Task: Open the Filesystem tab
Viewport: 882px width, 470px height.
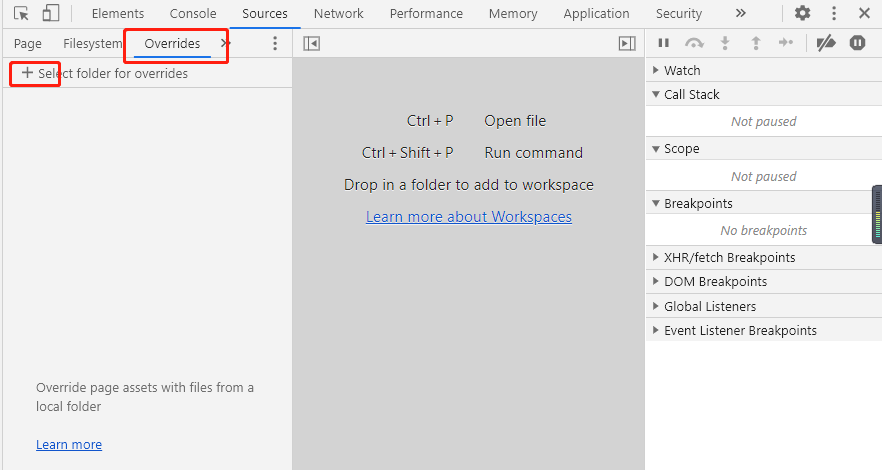Action: click(92, 43)
